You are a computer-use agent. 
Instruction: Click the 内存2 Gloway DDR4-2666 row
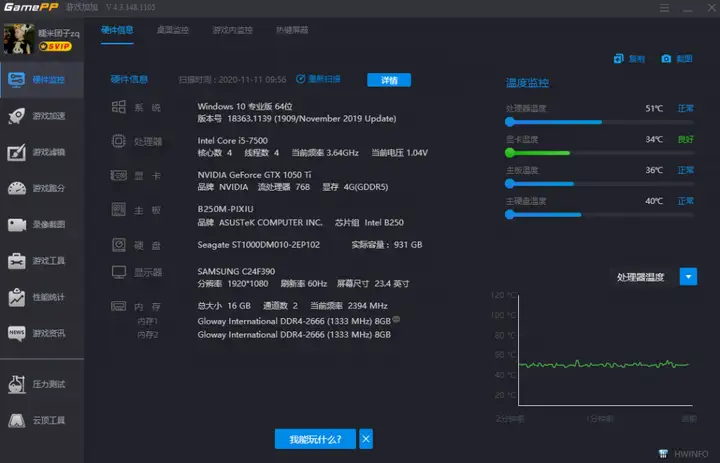pyautogui.click(x=294, y=335)
